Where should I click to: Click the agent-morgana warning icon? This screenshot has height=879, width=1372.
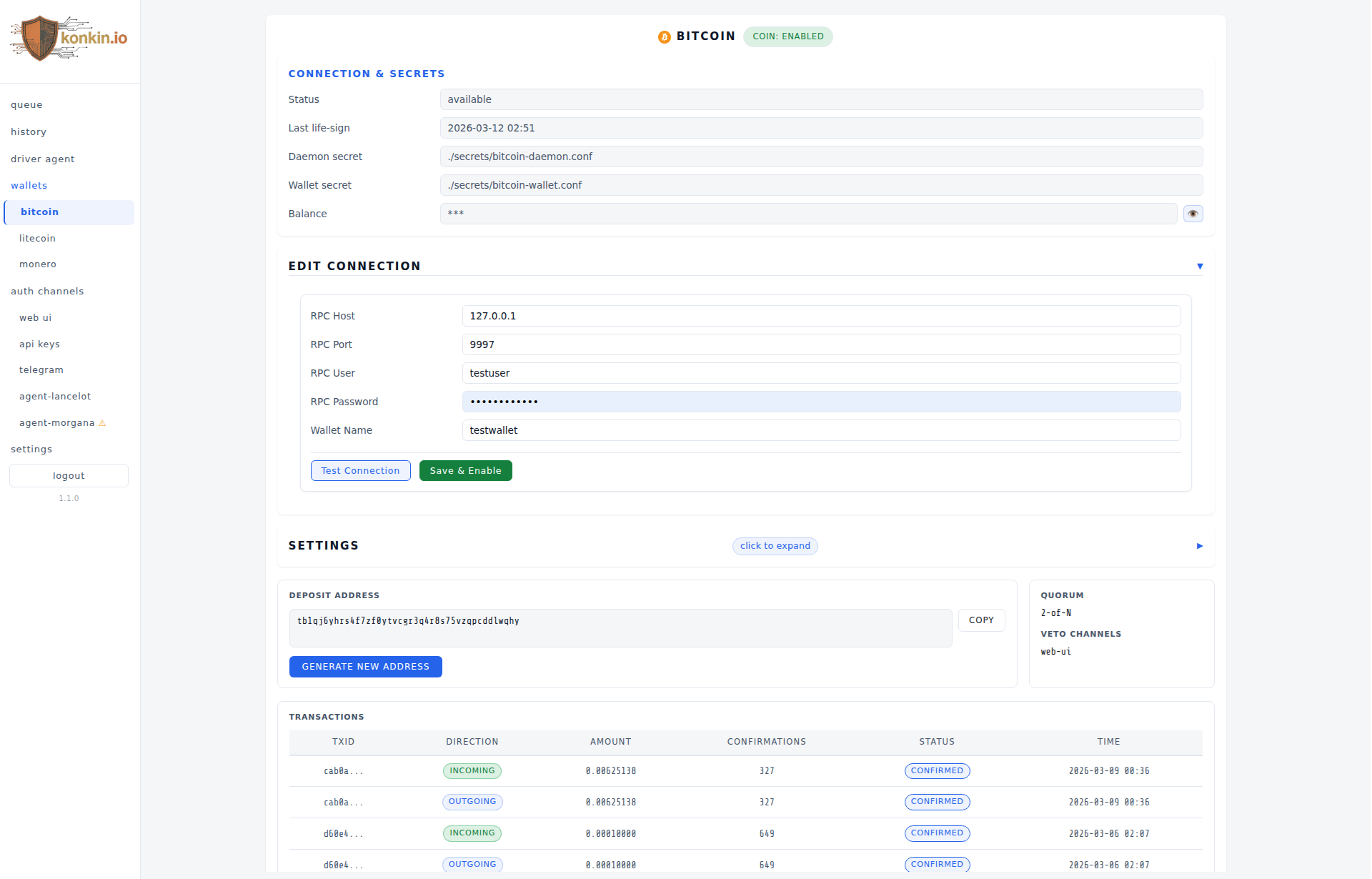(x=102, y=423)
